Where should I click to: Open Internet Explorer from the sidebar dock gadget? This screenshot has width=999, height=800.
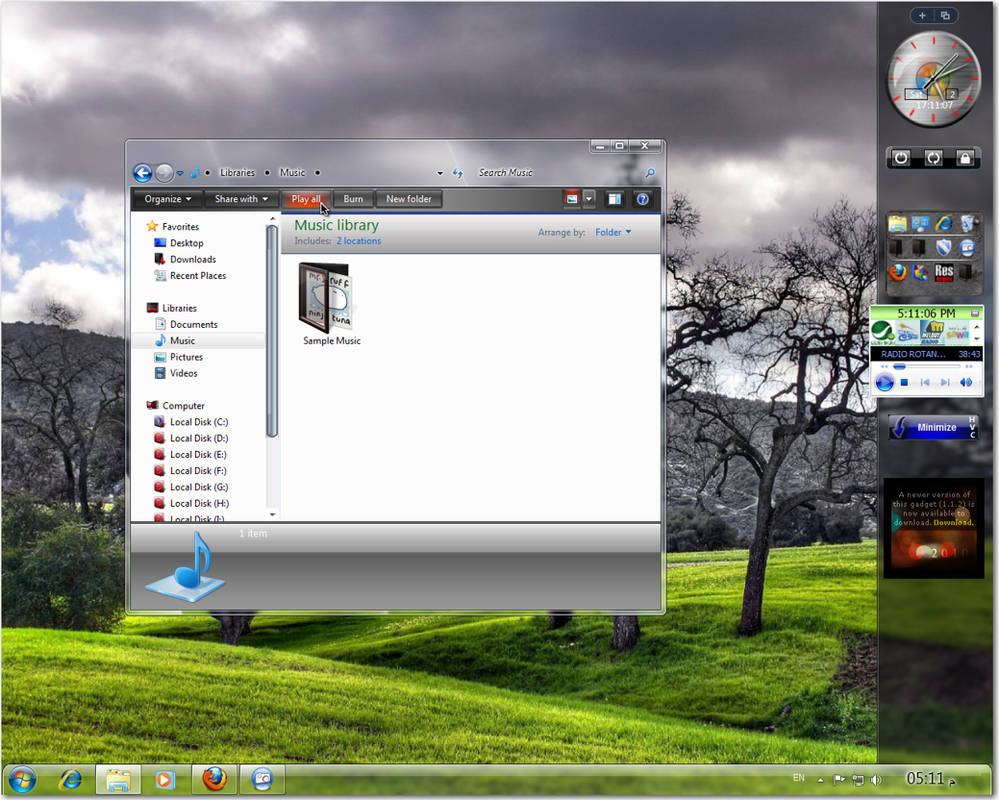click(942, 224)
